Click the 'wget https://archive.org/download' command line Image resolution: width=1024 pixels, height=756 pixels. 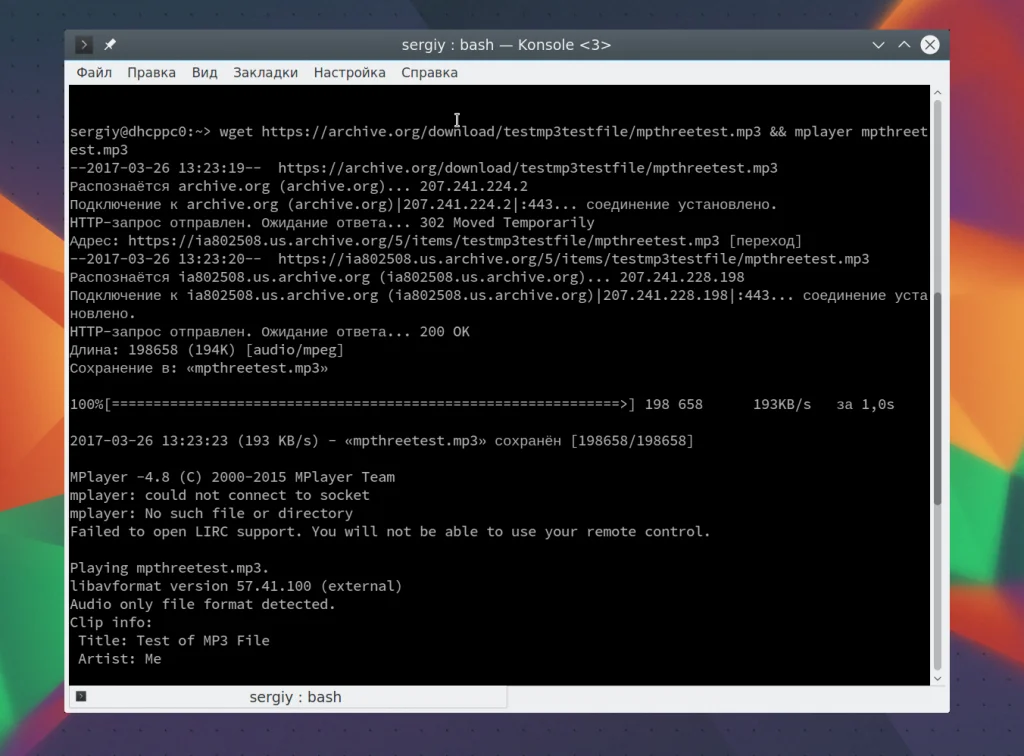tap(498, 140)
